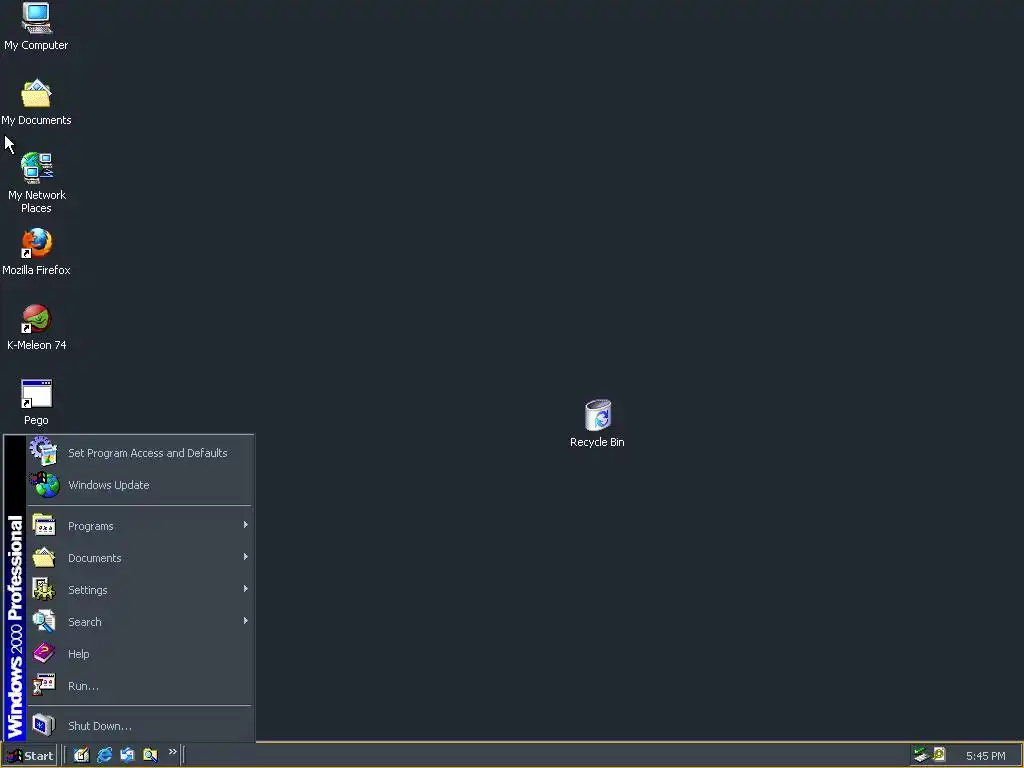The image size is (1024, 768).
Task: Open Outlook Express from Quick Launch
Action: click(x=127, y=755)
